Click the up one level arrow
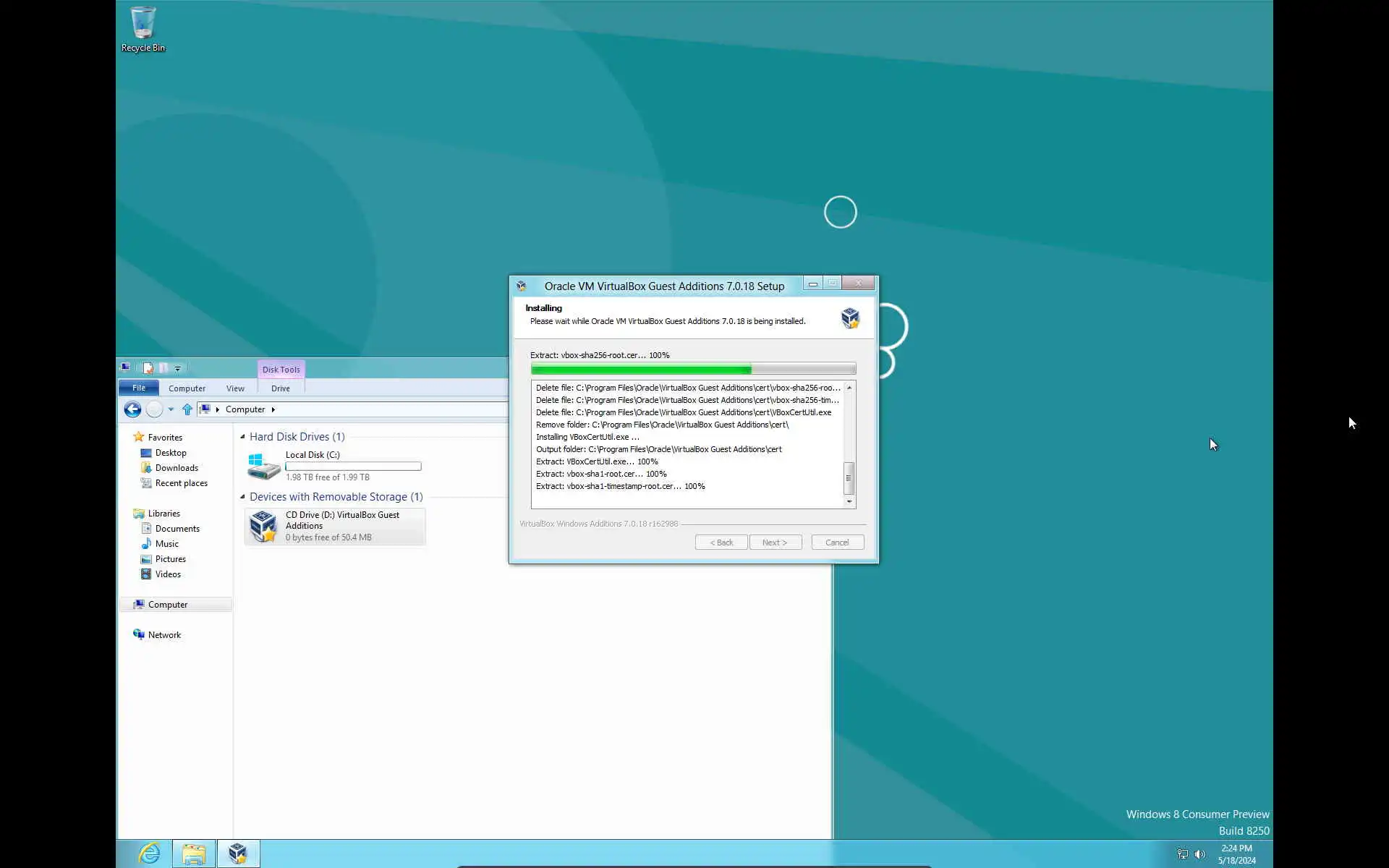The height and width of the screenshot is (868, 1389). (x=187, y=409)
